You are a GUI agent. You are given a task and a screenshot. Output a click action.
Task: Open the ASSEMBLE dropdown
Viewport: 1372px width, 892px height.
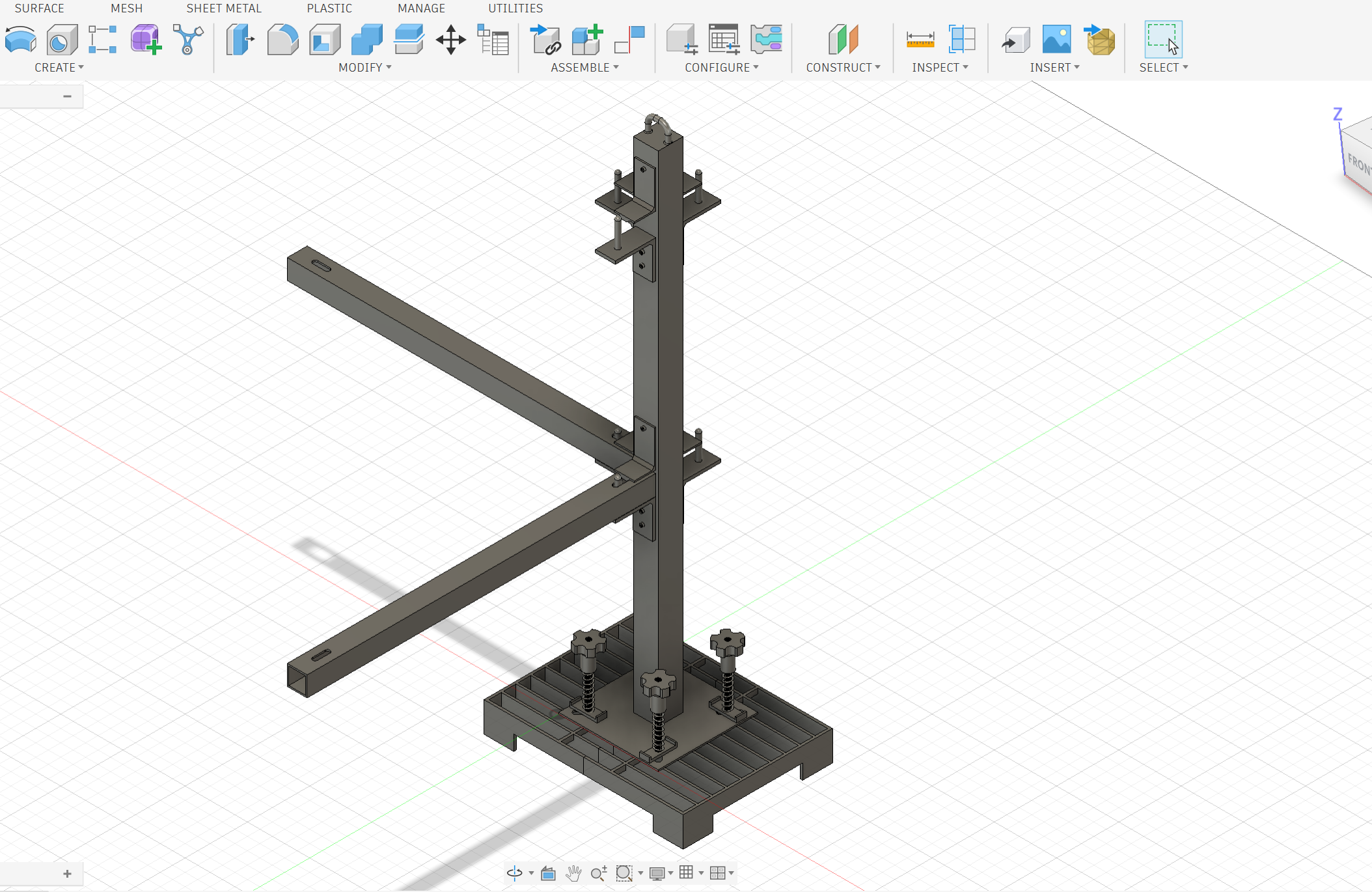tap(585, 68)
